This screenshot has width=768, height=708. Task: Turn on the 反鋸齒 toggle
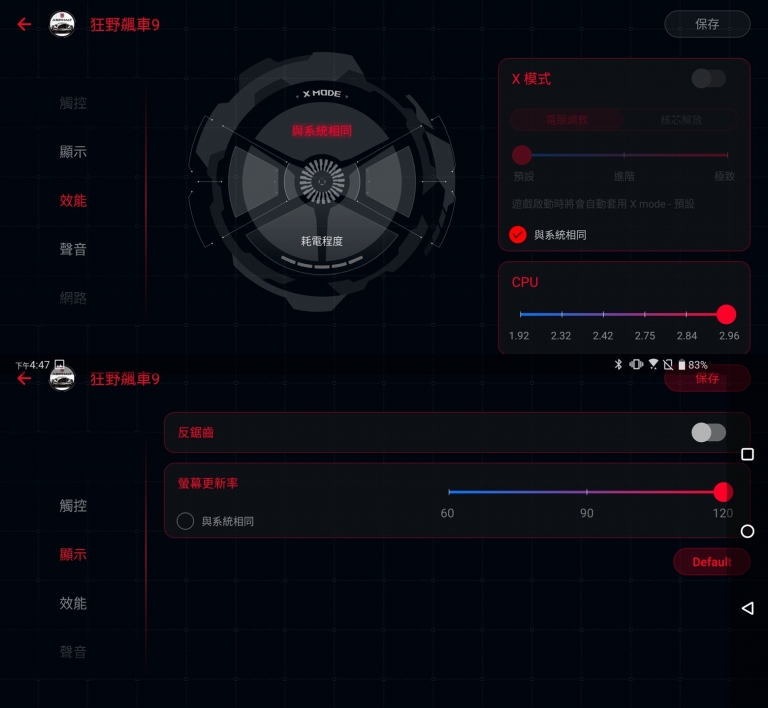click(708, 432)
